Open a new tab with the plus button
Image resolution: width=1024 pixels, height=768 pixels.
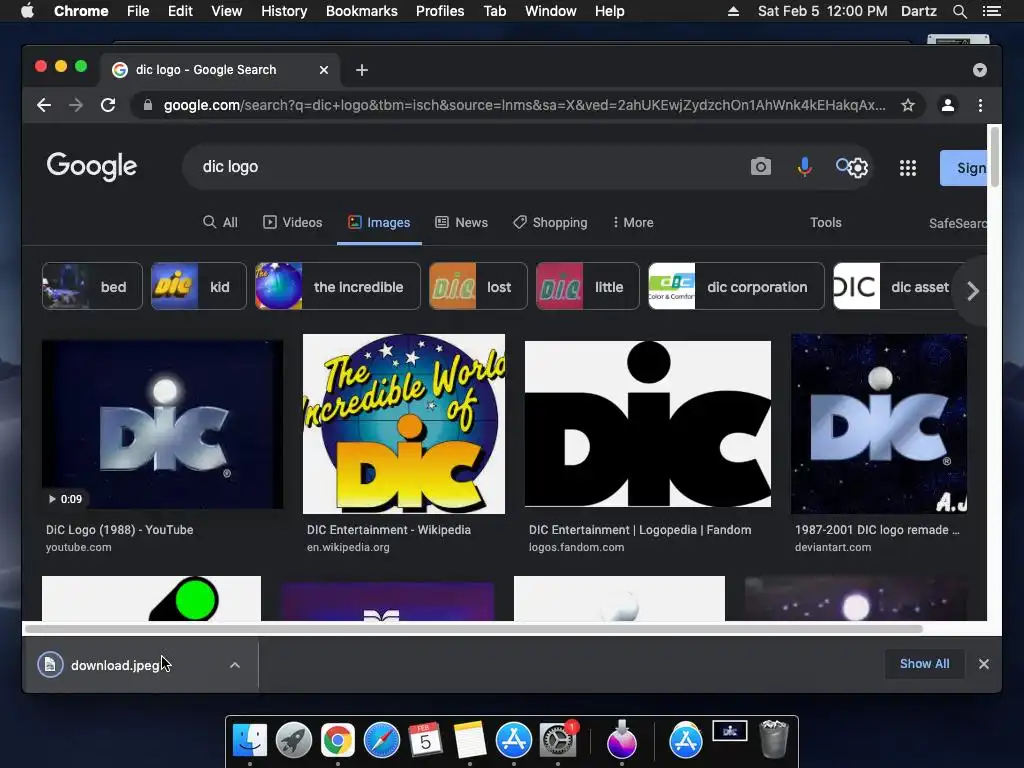click(x=362, y=70)
